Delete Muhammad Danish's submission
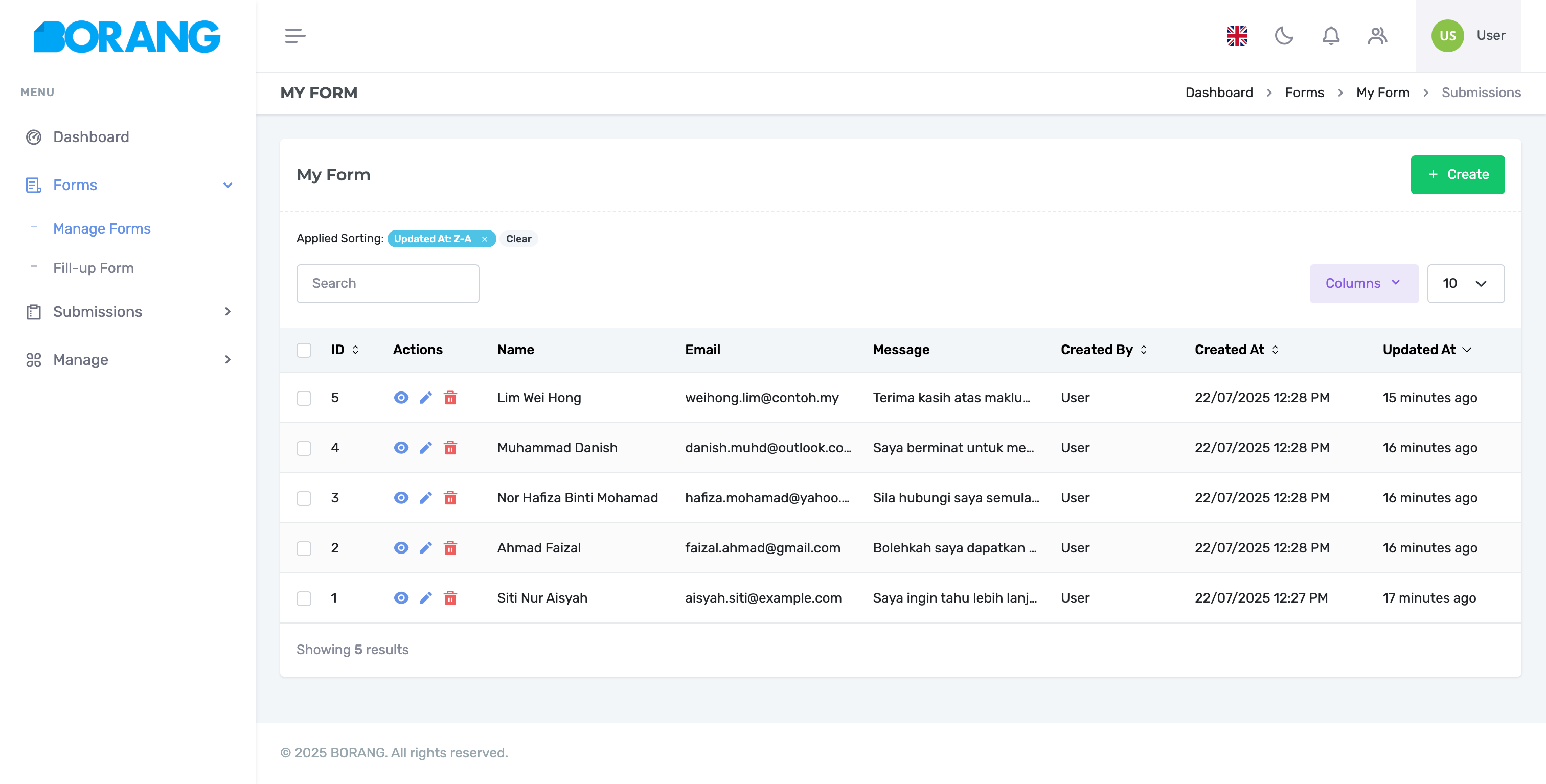1546x784 pixels. click(450, 448)
